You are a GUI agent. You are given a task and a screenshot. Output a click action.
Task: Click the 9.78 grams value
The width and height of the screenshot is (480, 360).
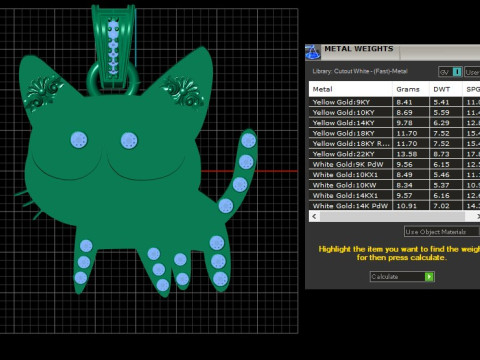(404, 123)
